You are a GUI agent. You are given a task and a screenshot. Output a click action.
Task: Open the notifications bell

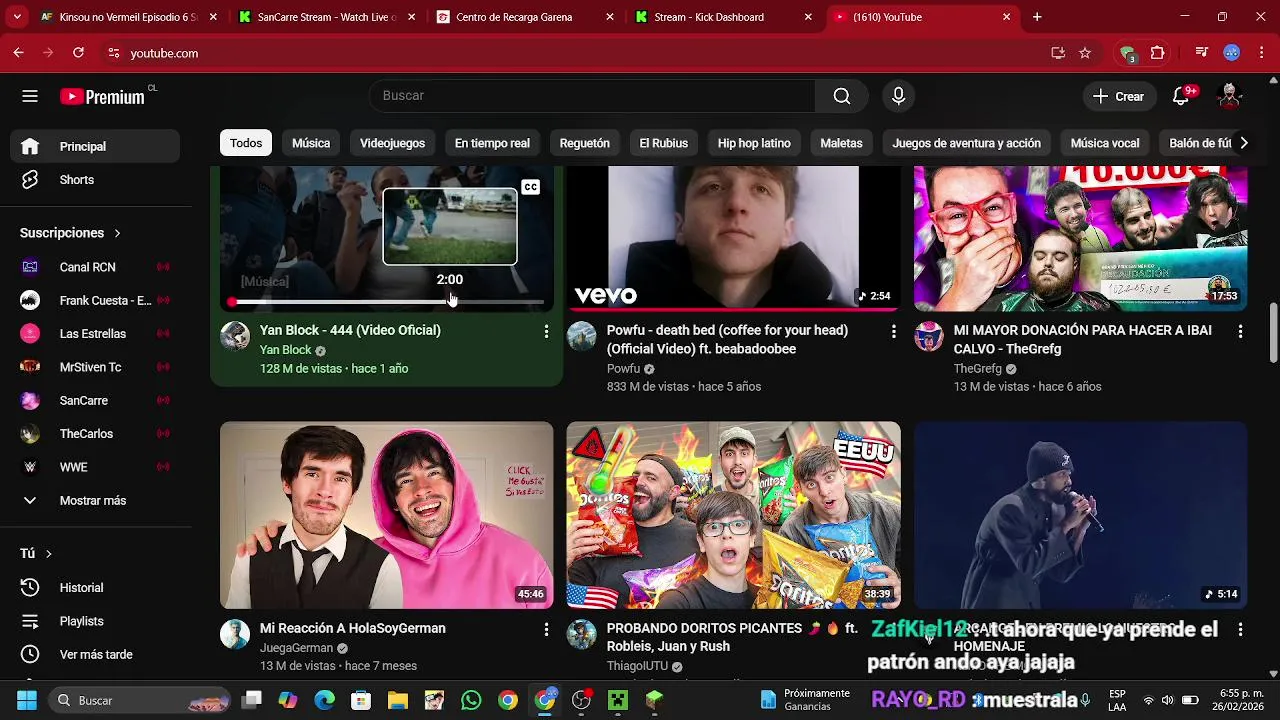[1181, 96]
